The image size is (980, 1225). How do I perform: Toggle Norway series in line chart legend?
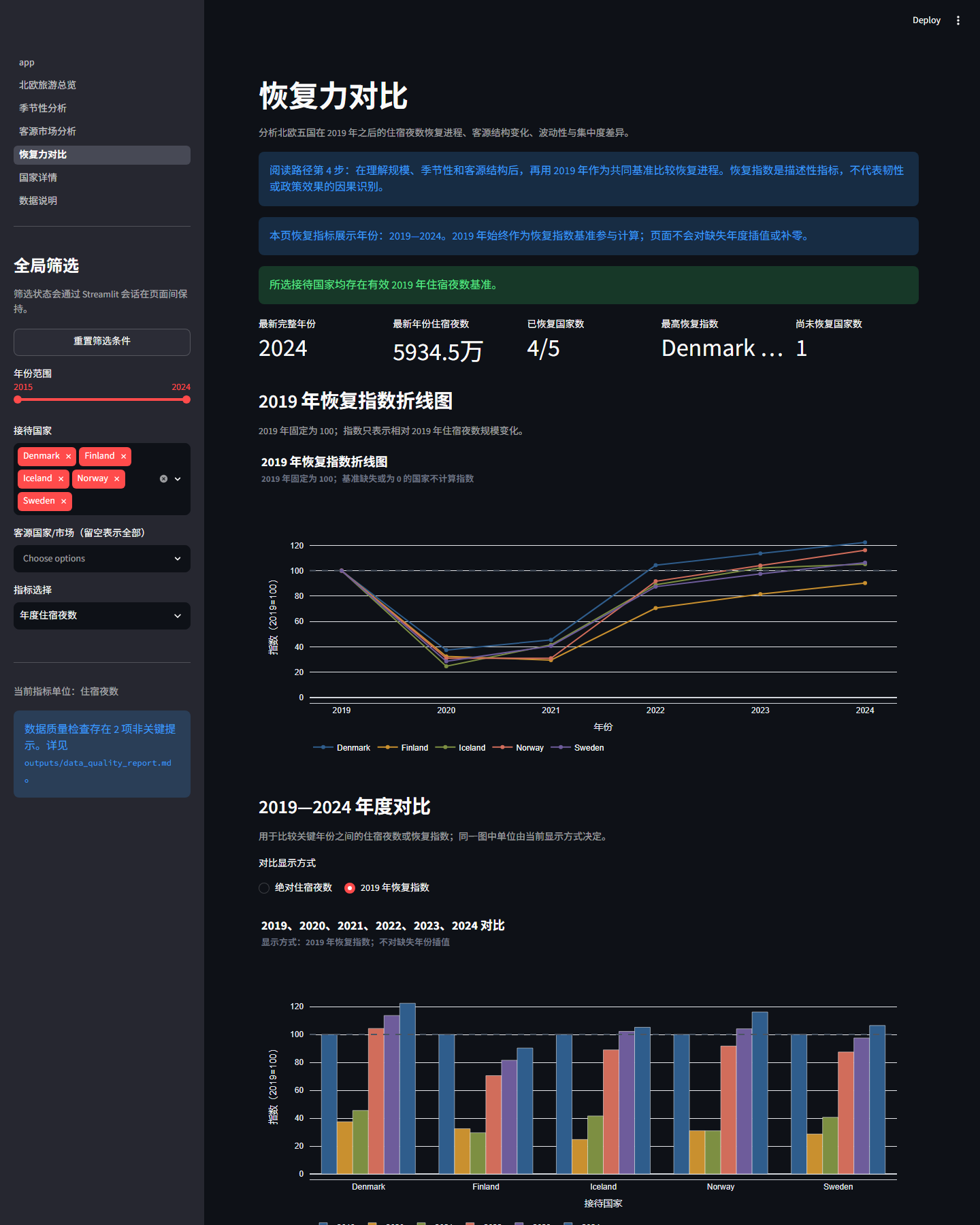point(518,747)
